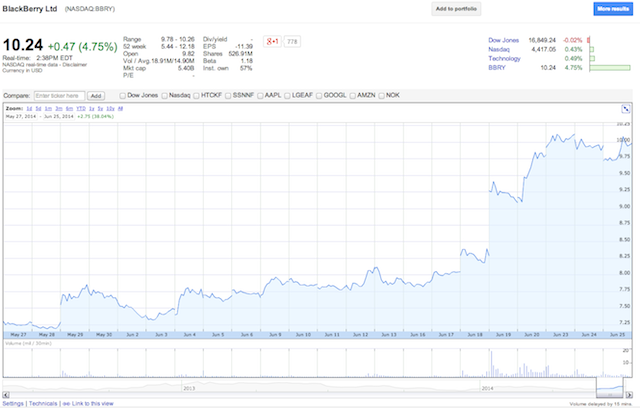This screenshot has height=408, width=640.
Task: Select the NOK compare checkbox
Action: [381, 95]
